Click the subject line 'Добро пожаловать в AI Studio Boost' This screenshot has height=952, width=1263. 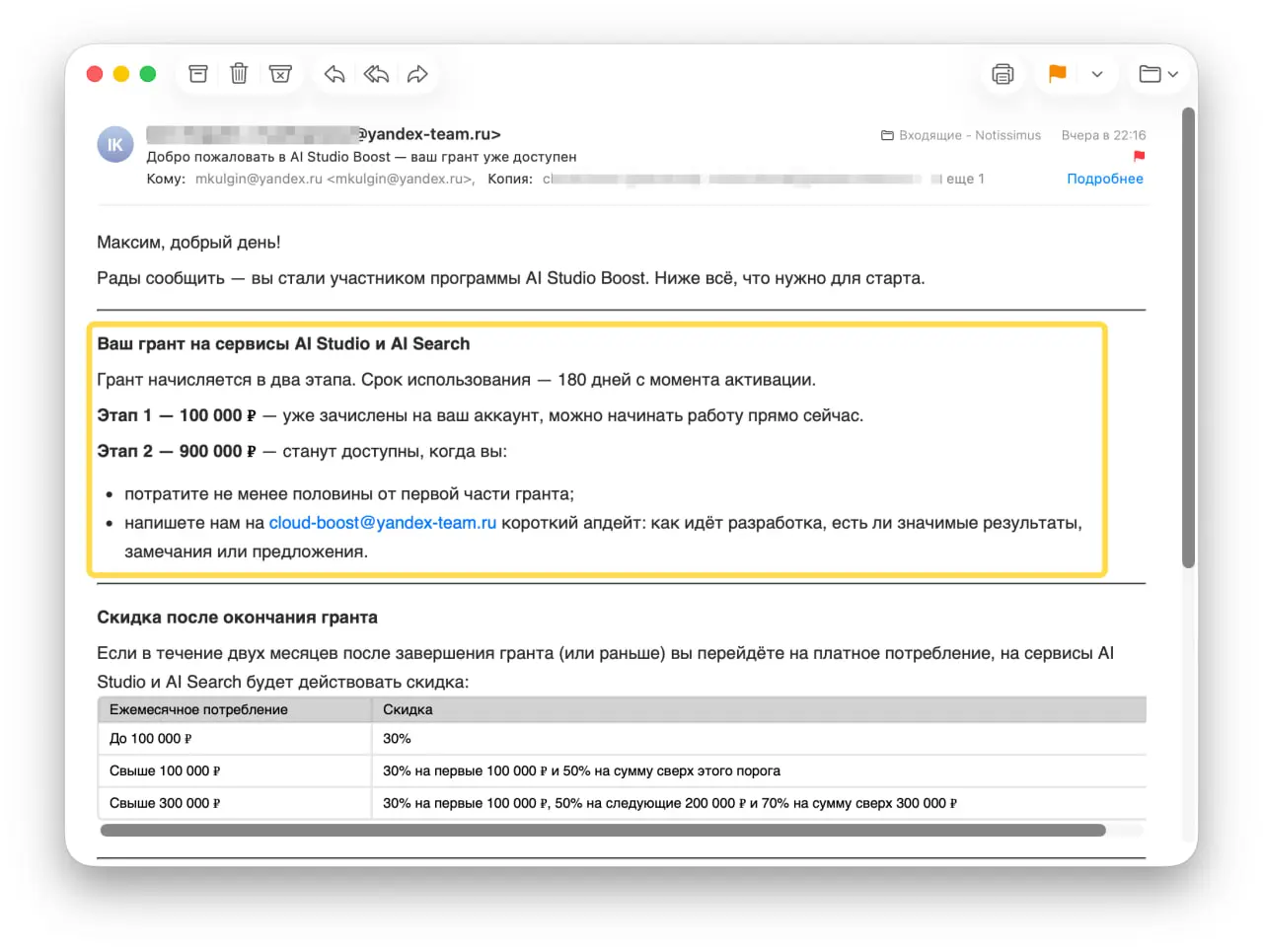(x=268, y=157)
